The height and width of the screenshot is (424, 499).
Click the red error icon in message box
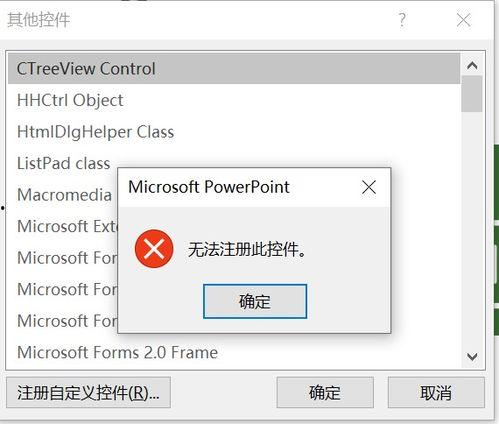pyautogui.click(x=154, y=249)
